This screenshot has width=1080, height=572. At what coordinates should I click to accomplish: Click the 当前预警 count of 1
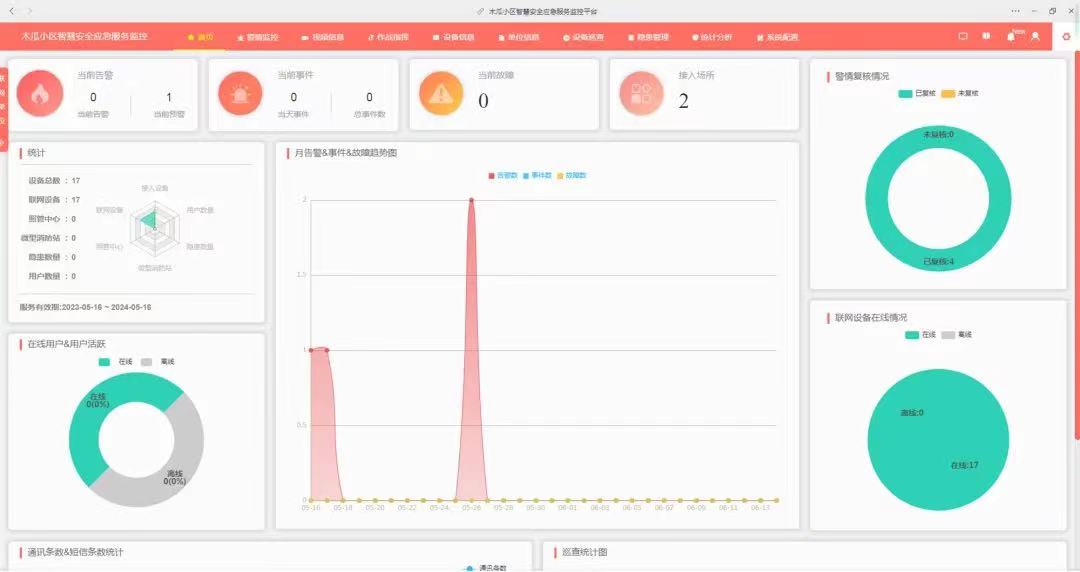[169, 98]
